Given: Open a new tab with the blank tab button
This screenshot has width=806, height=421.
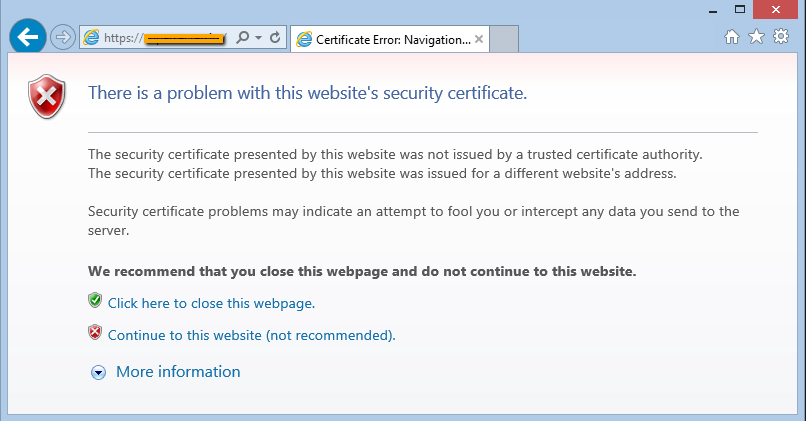Looking at the screenshot, I should [x=505, y=40].
